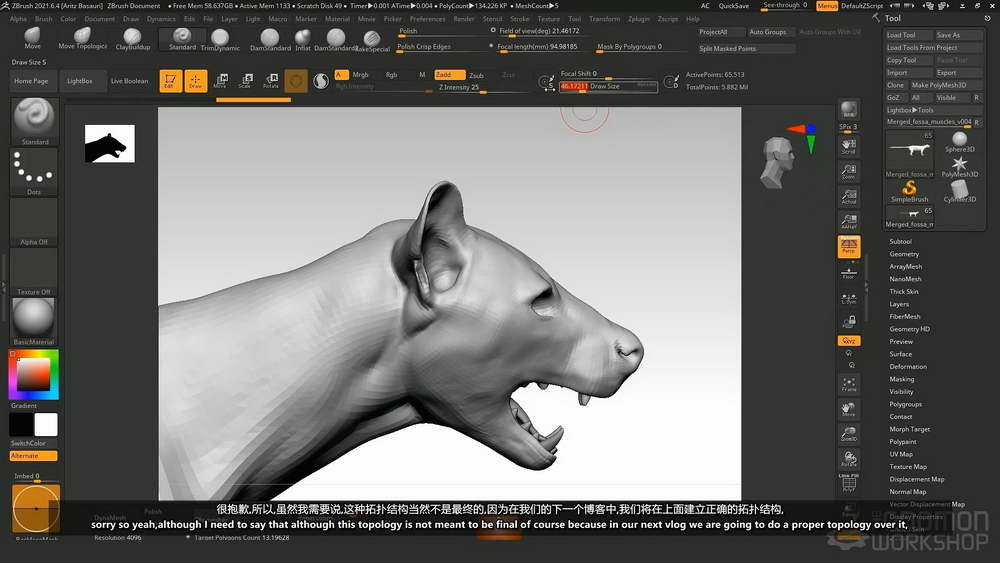Click the Scroll canvas icon

848,147
